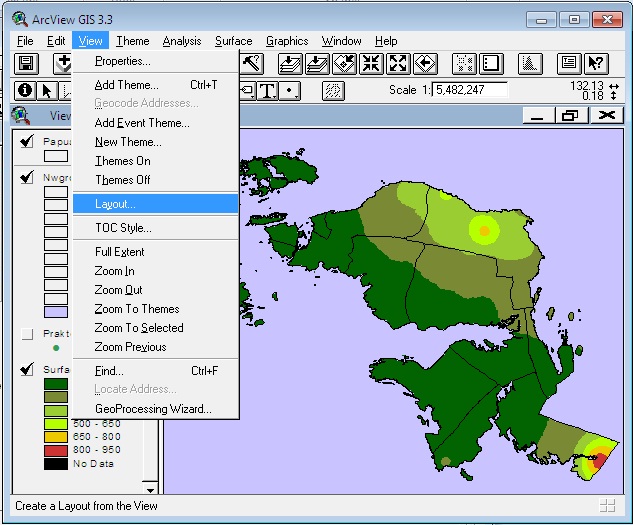Click the black No Data swatch
This screenshot has width=633, height=525.
click(x=56, y=464)
